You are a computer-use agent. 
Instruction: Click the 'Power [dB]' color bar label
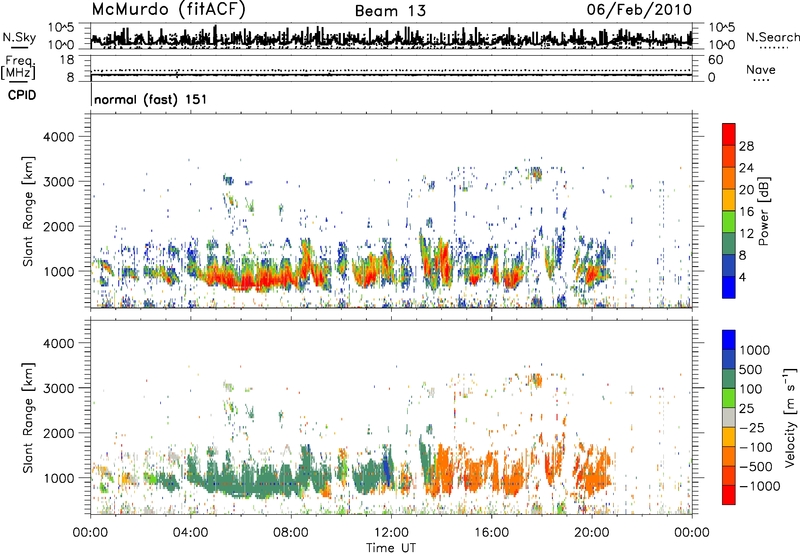point(764,211)
